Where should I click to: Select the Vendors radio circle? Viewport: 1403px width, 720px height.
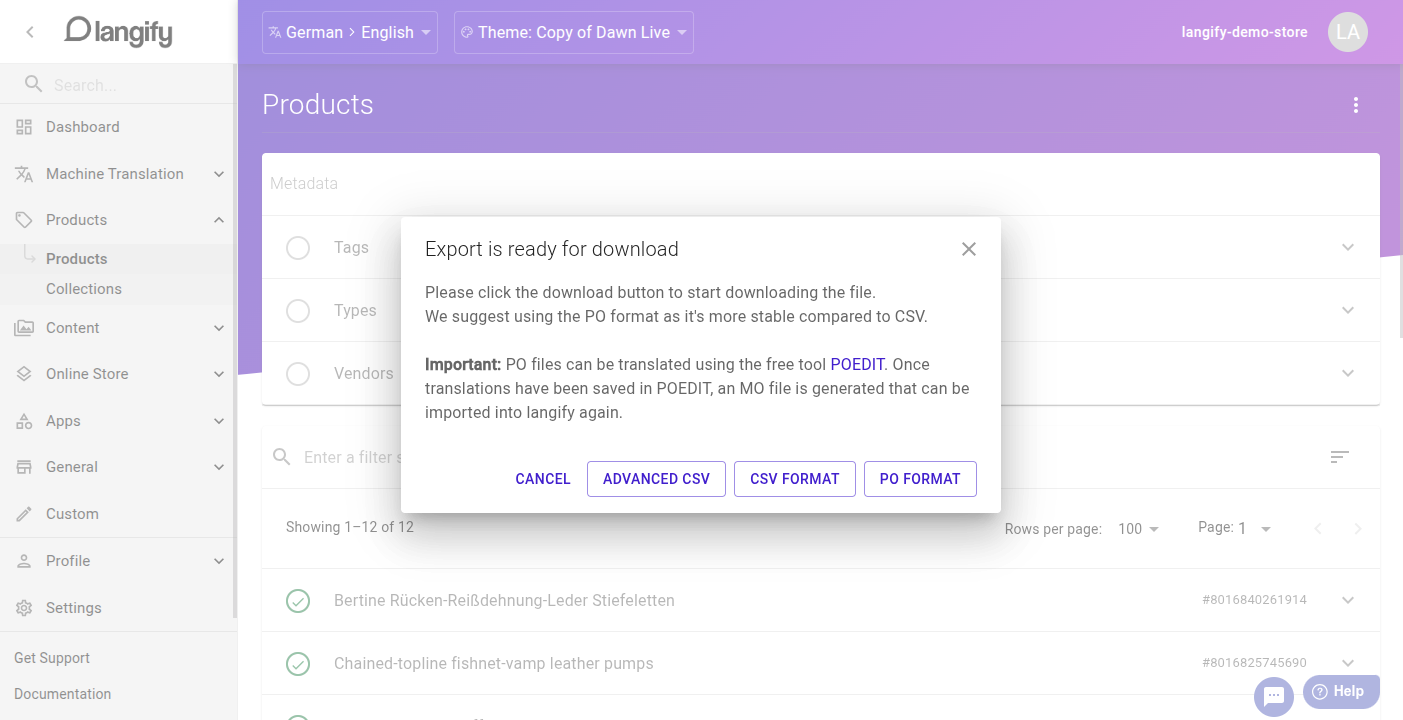point(298,373)
